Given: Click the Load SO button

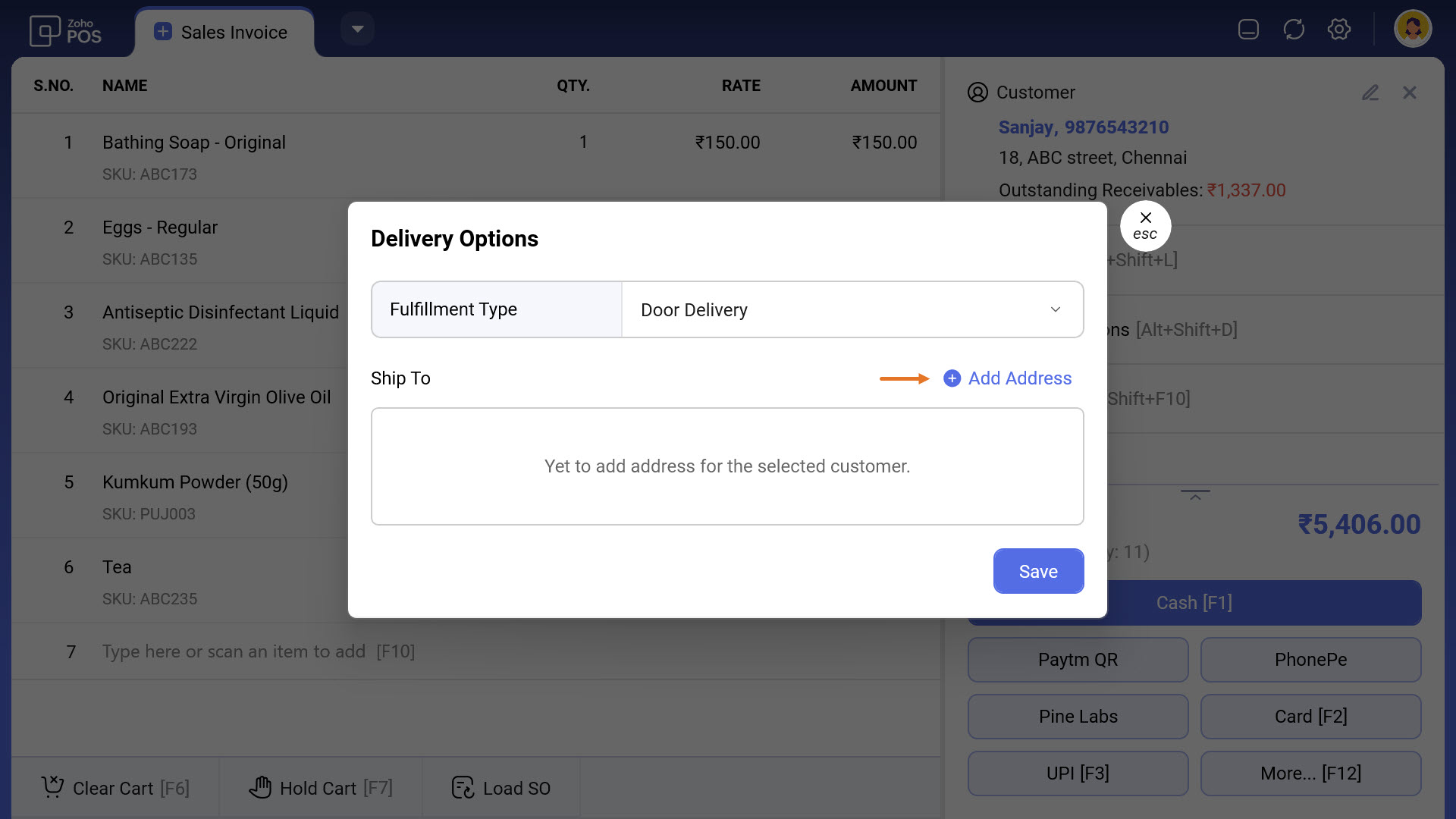Looking at the screenshot, I should click(501, 788).
